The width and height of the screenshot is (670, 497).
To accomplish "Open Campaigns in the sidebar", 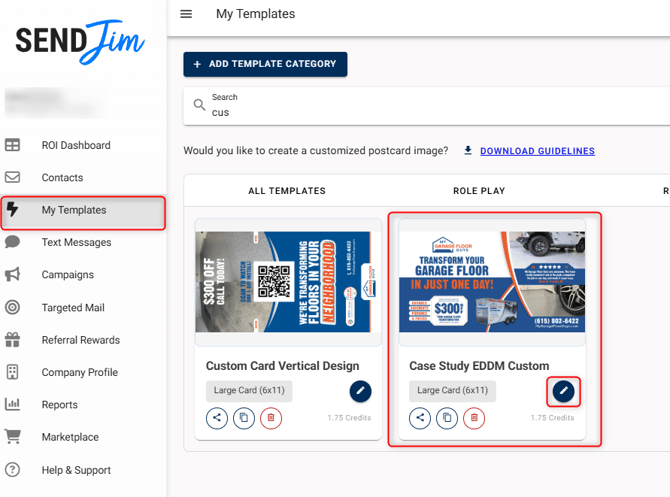I will [67, 274].
